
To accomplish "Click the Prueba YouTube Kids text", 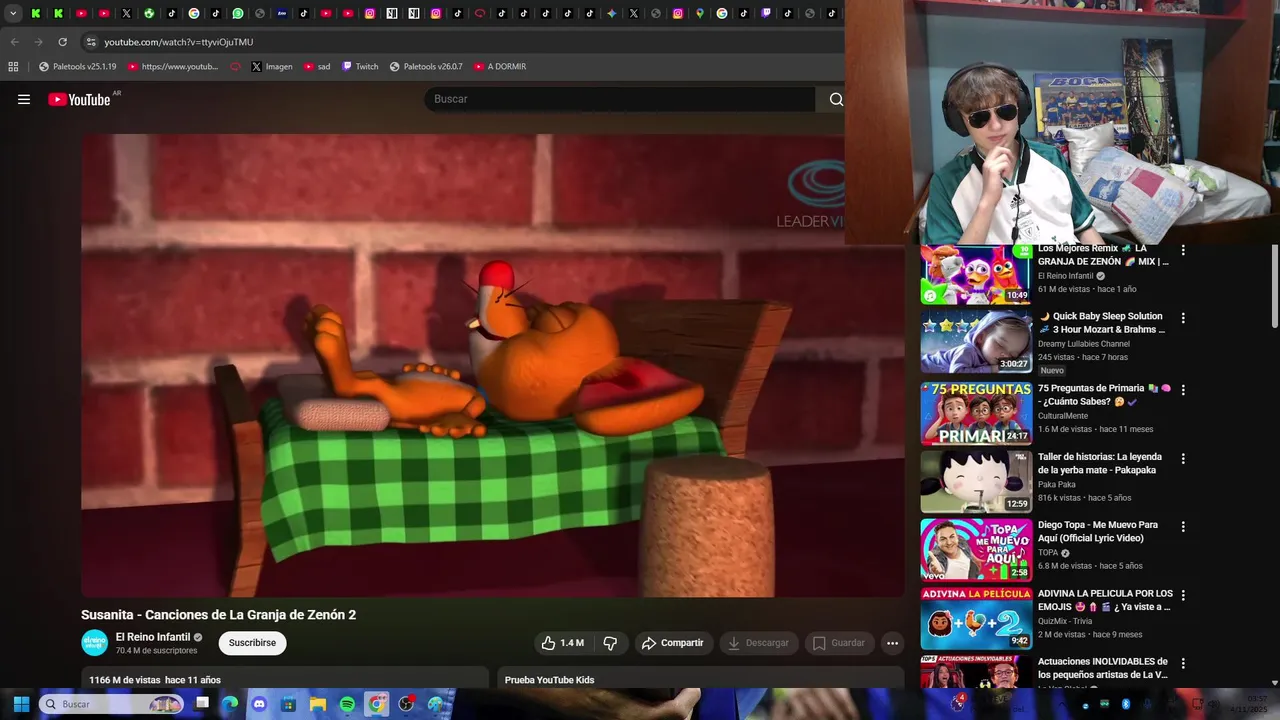I will tap(549, 680).
